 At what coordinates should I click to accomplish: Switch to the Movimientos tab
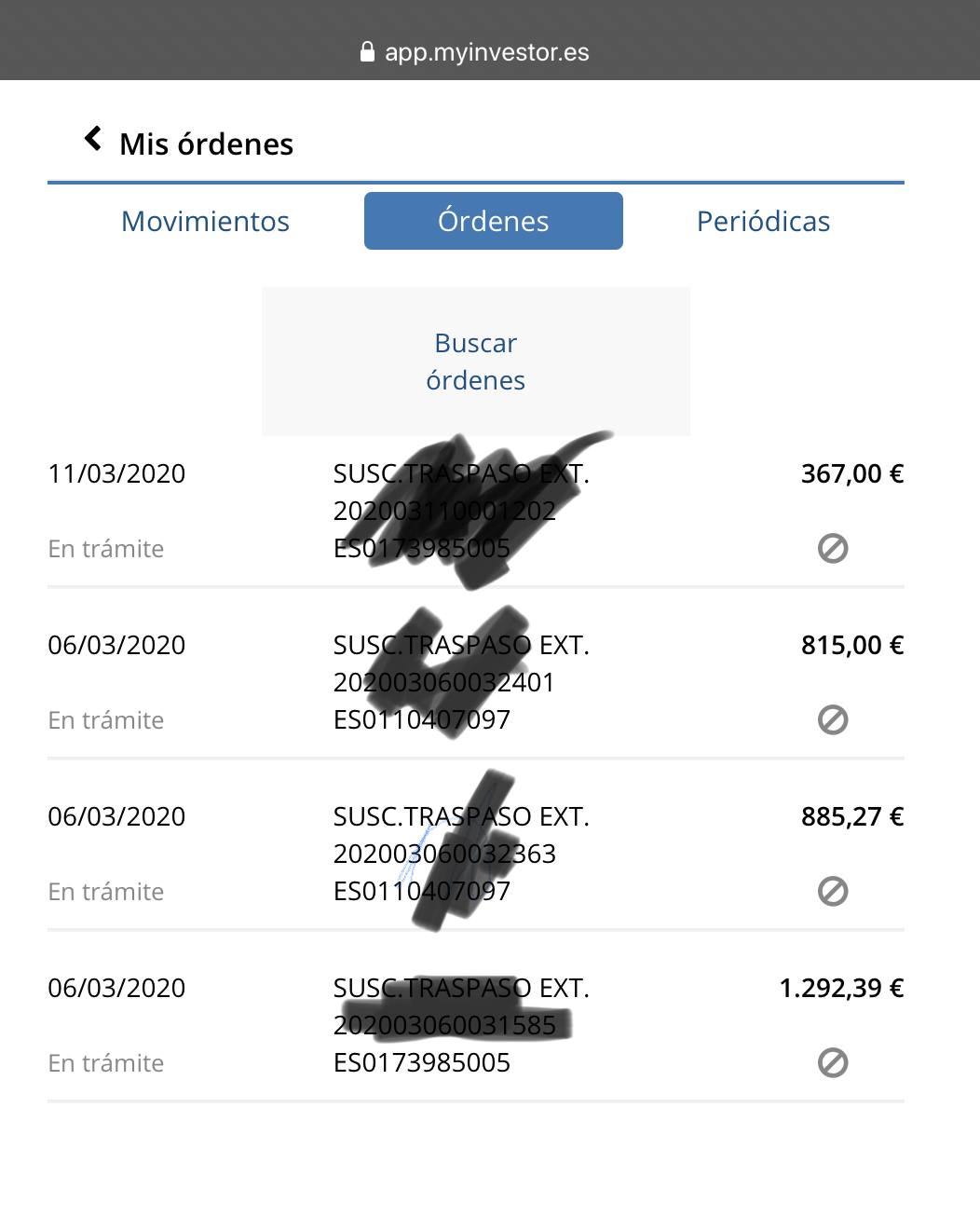[206, 221]
